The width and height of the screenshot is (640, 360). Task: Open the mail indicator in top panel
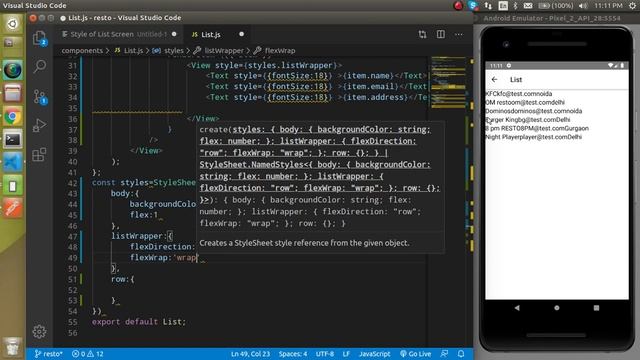click(528, 5)
